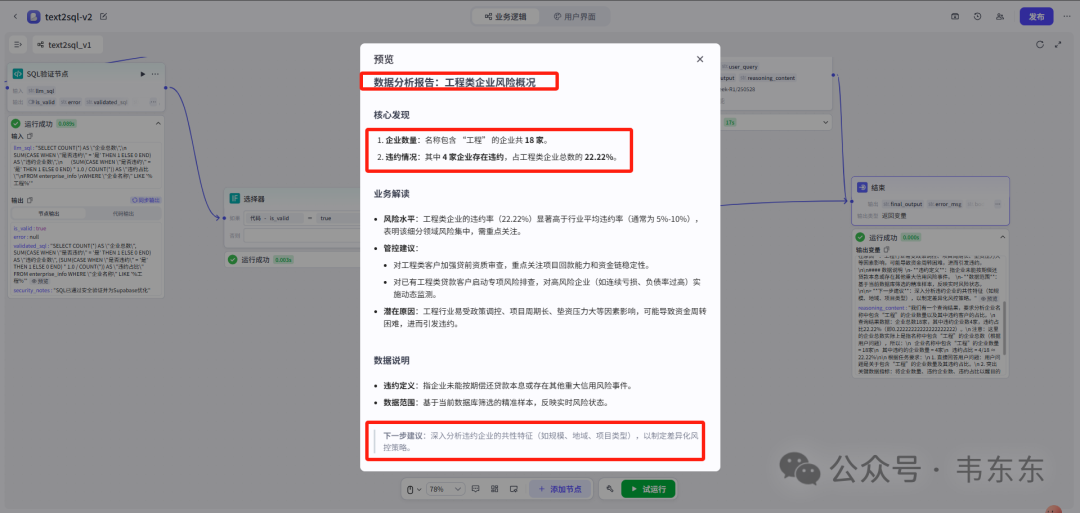The height and width of the screenshot is (513, 1080).
Task: Click the true value field in 选择器
Action: [x=338, y=218]
